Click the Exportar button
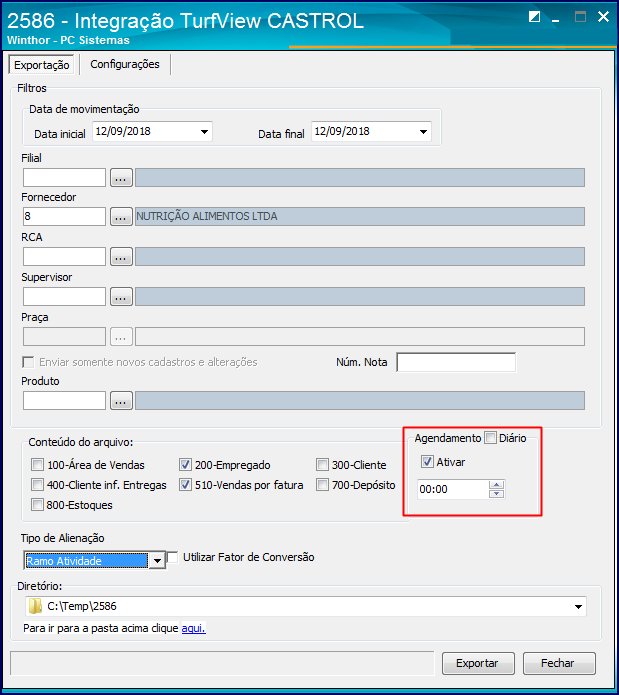 478,663
